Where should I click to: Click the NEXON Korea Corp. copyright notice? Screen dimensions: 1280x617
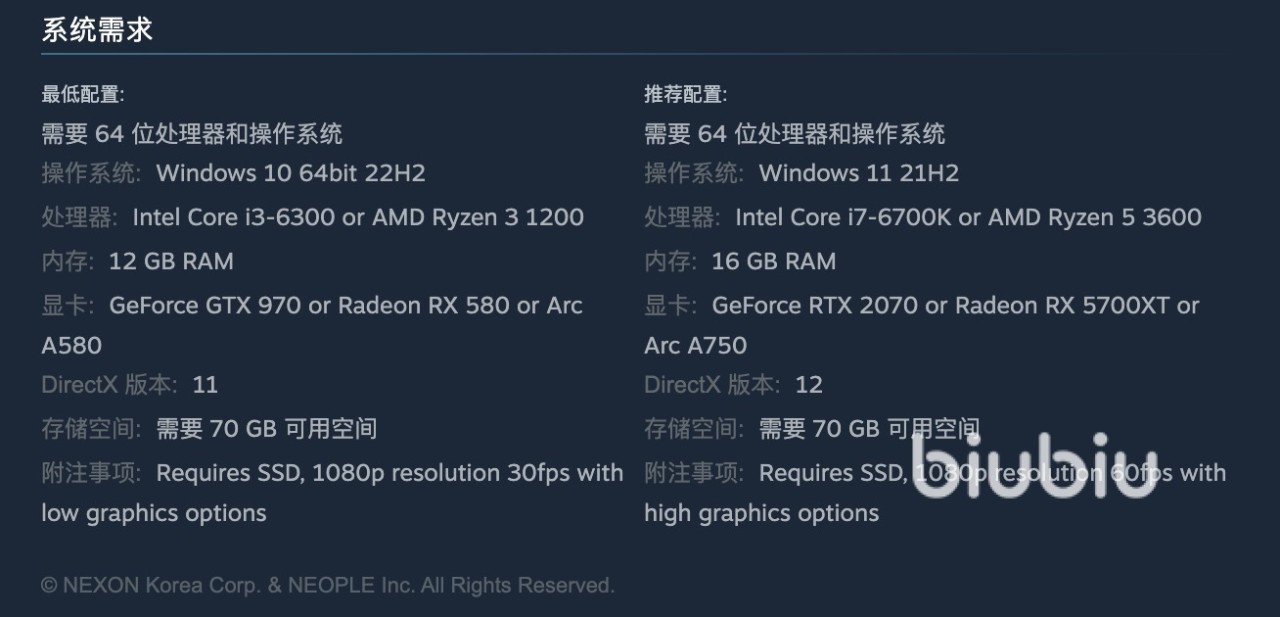[x=328, y=585]
